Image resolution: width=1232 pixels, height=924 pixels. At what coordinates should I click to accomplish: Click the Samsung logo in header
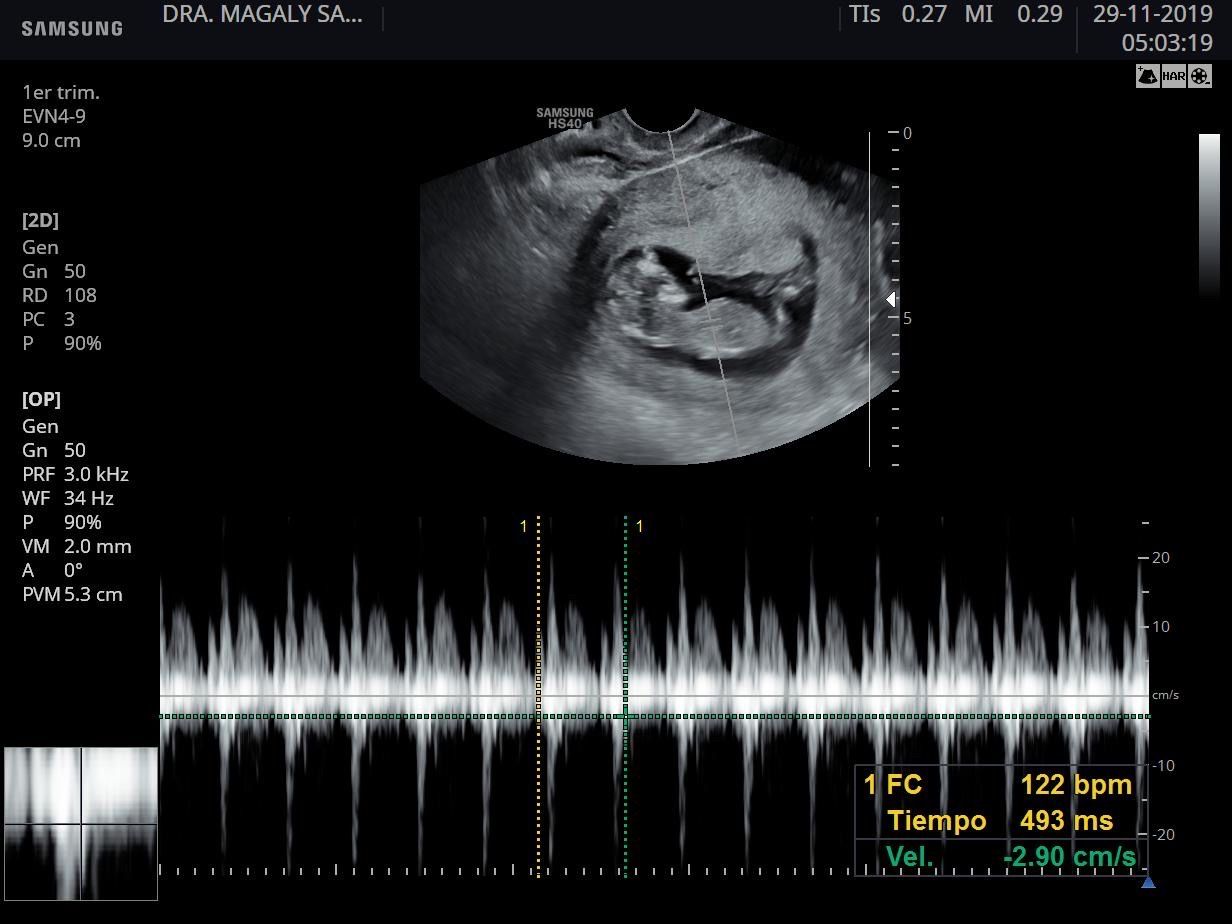pos(72,29)
